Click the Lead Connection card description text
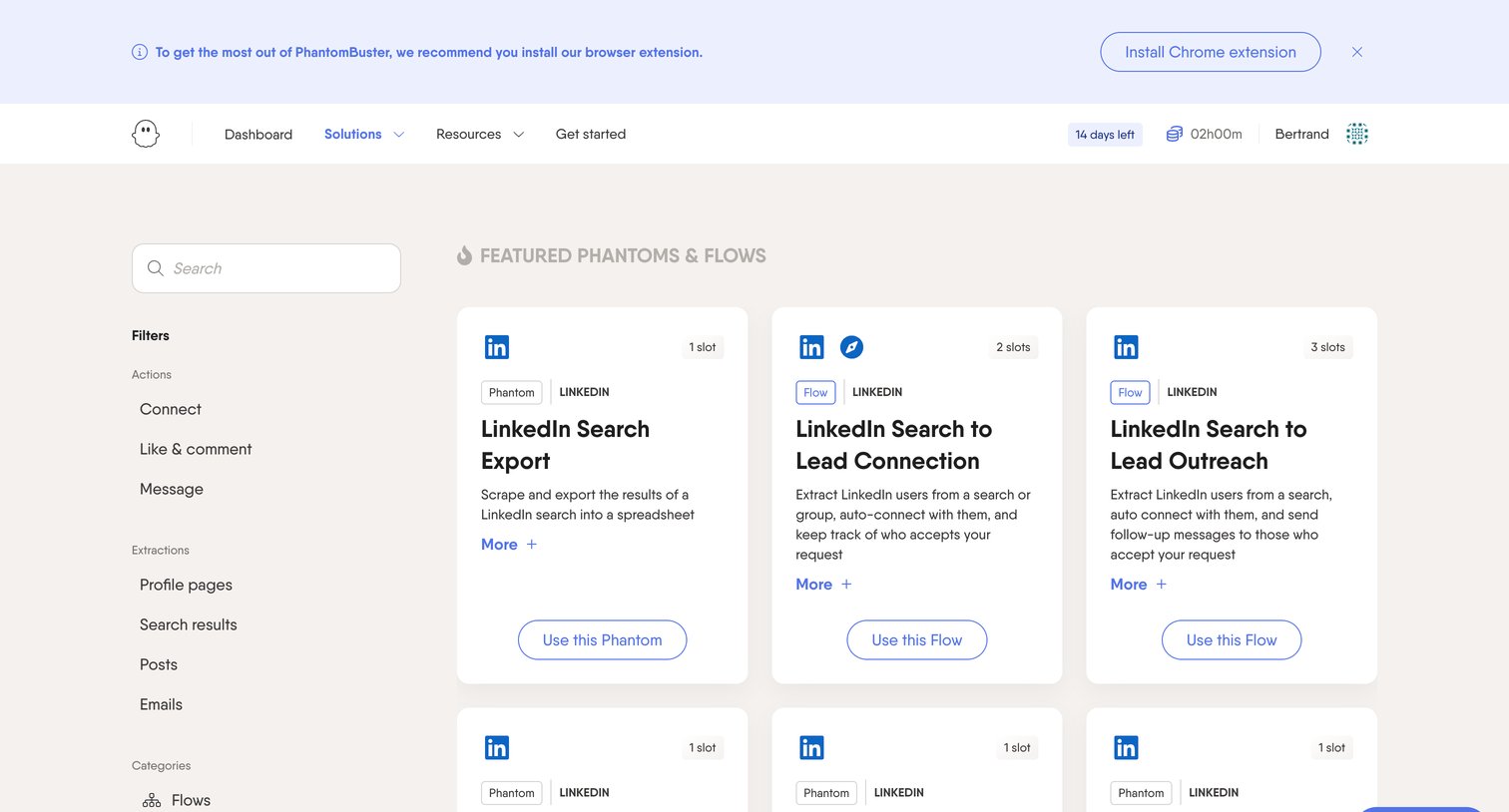This screenshot has width=1509, height=812. click(913, 525)
